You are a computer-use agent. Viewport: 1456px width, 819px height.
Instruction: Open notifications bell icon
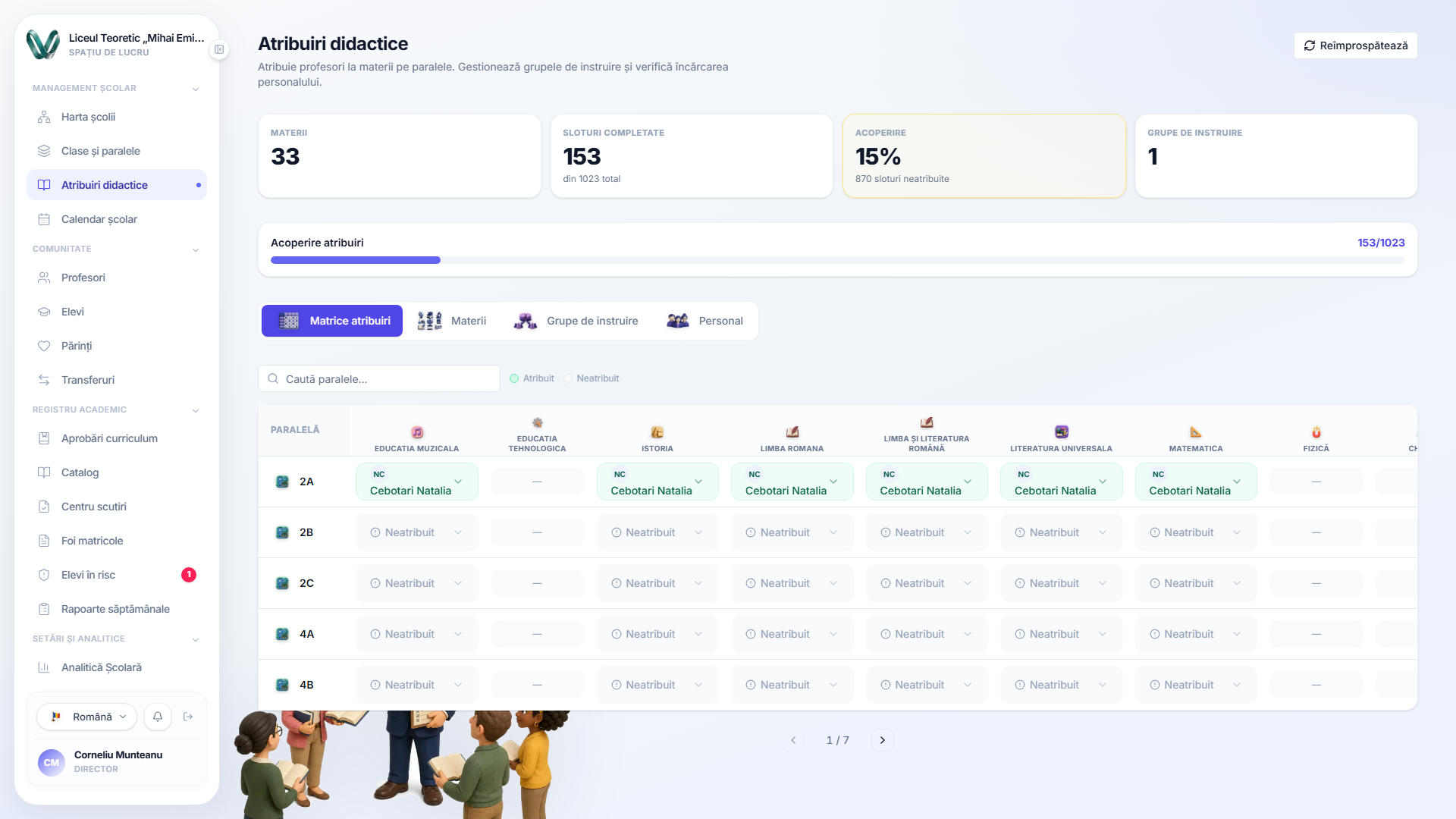coord(158,717)
